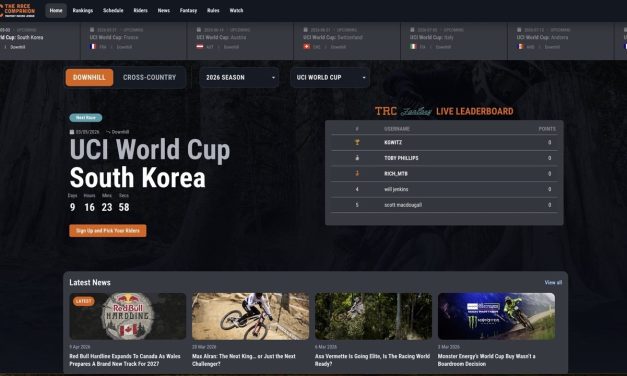
Task: Open Max Alran: The Next King headline
Action: (x=244, y=360)
